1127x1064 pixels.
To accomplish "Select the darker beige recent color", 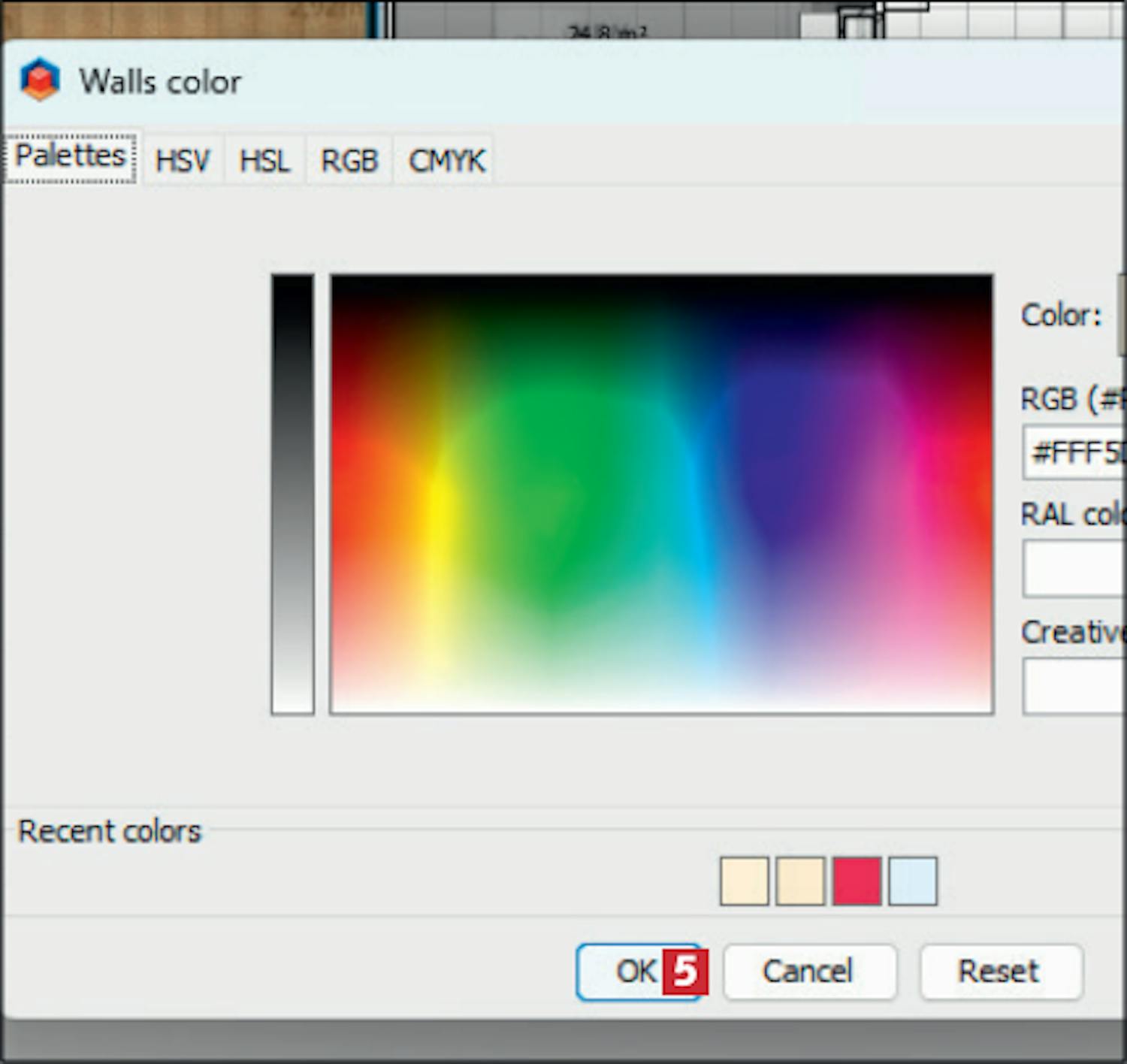I will [800, 881].
